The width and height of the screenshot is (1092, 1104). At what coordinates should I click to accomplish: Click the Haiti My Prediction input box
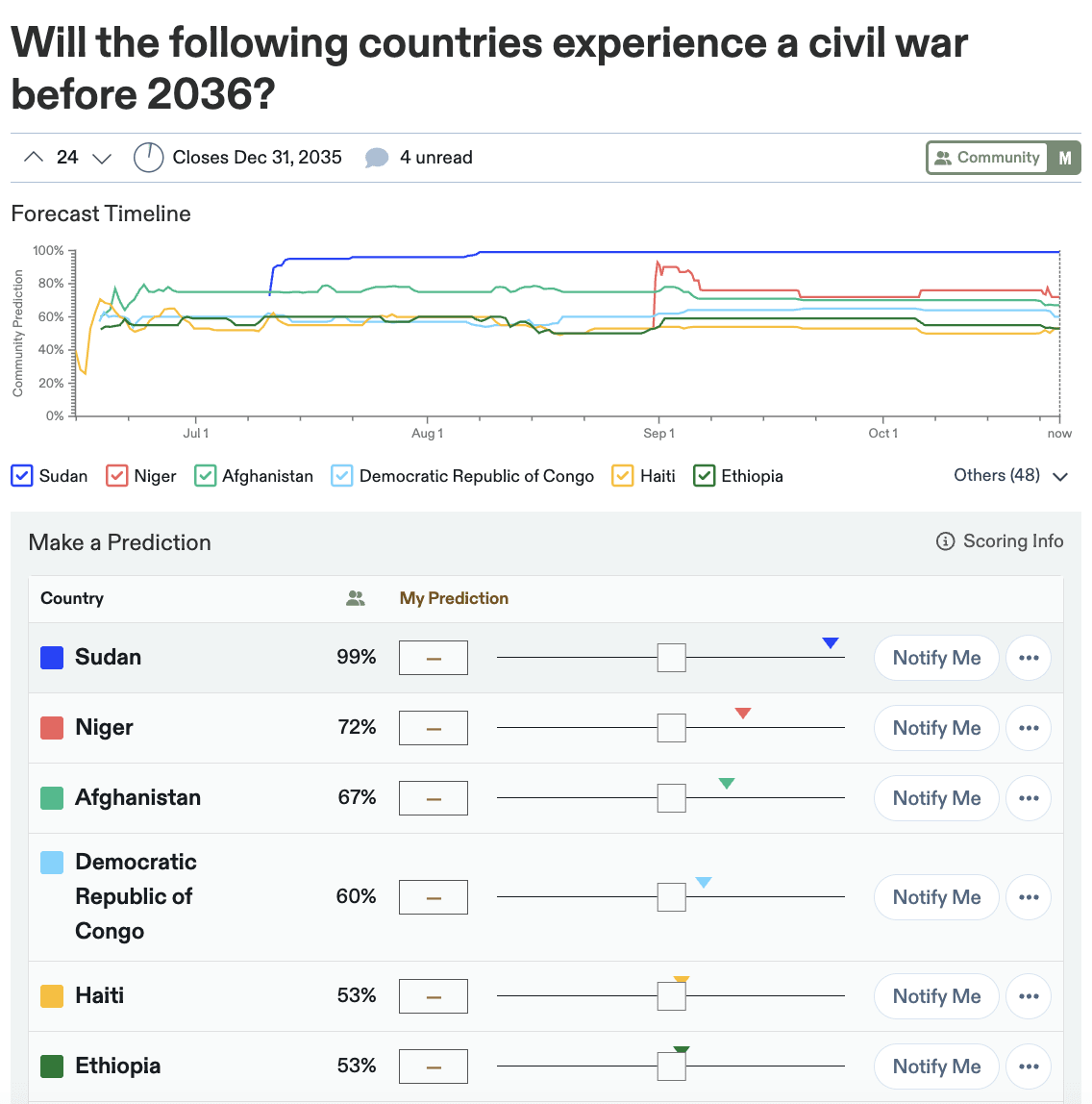click(434, 996)
